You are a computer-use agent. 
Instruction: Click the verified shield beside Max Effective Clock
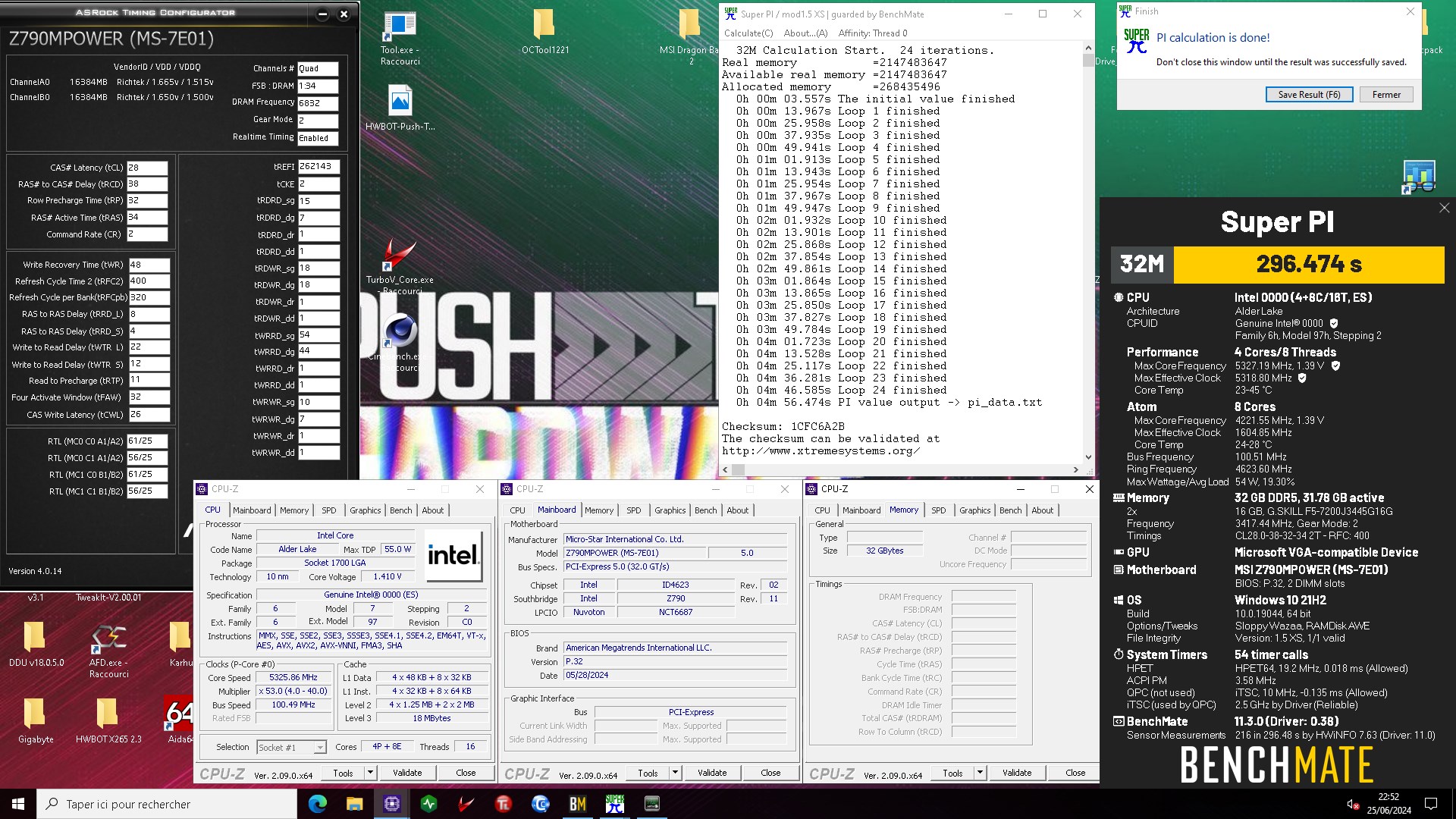[1302, 378]
